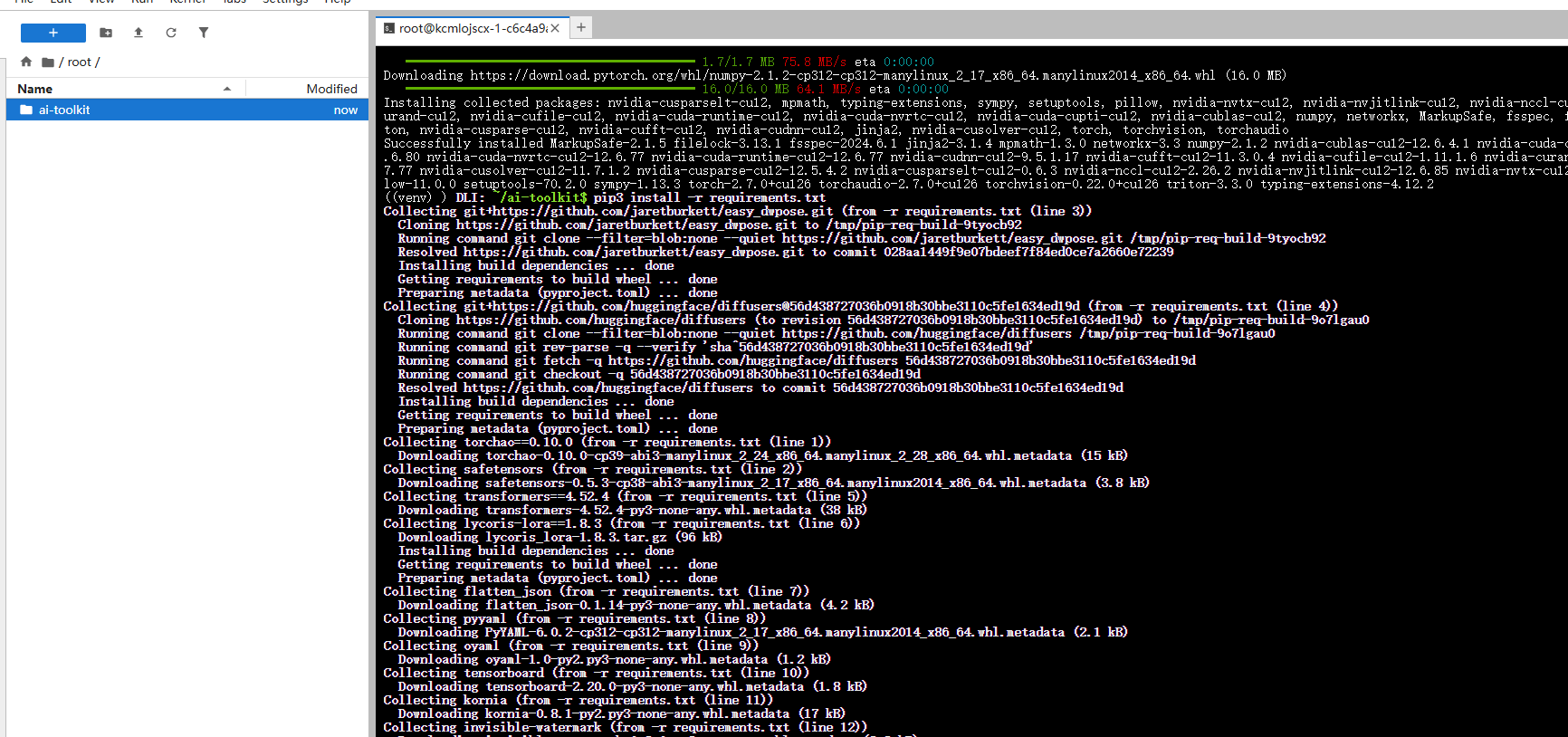Refresh the file browser listing
Viewport: 1568px width, 737px height.
coord(171,33)
